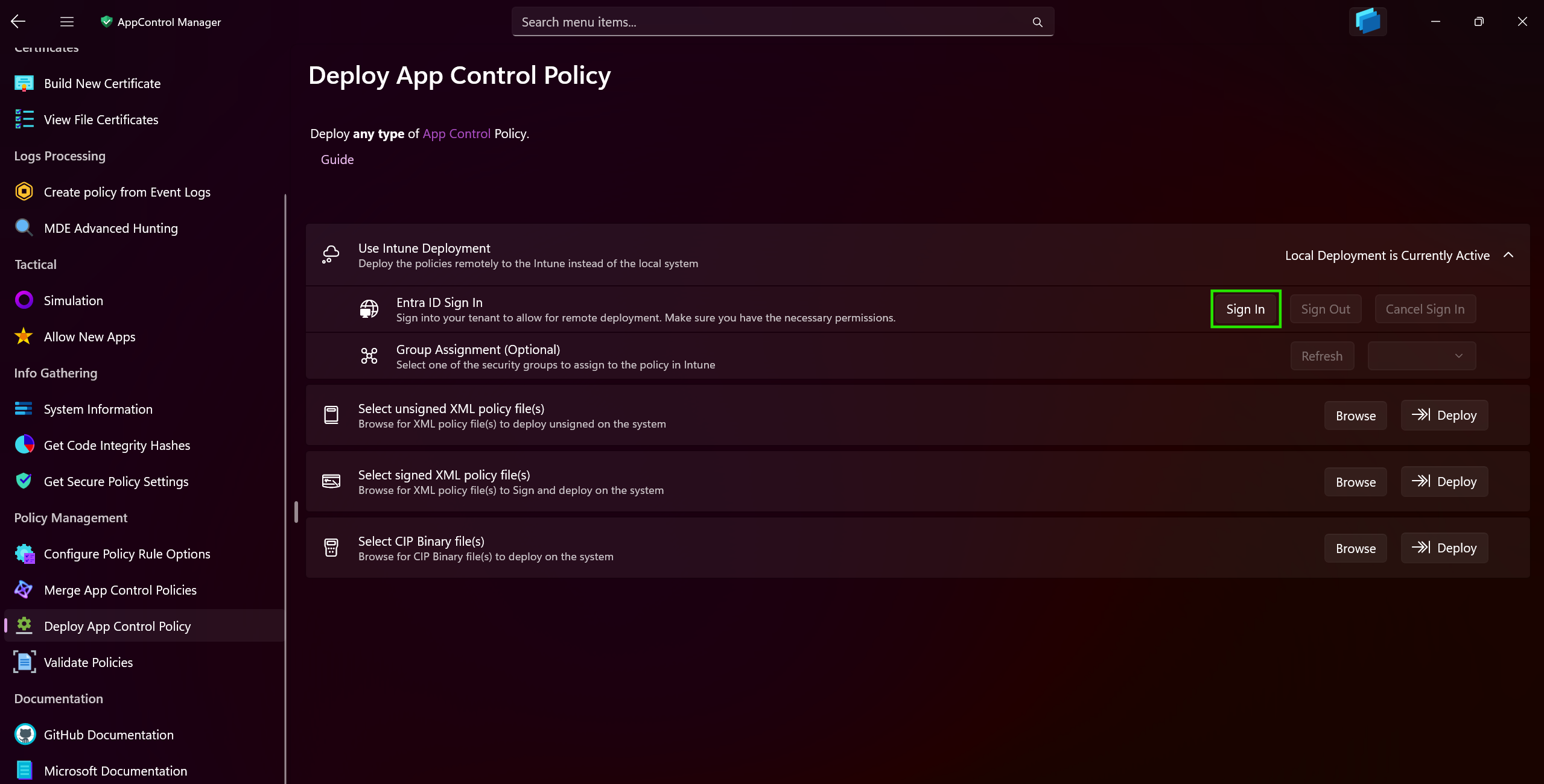1544x784 pixels.
Task: Click the hamburger menu icon
Action: click(67, 22)
